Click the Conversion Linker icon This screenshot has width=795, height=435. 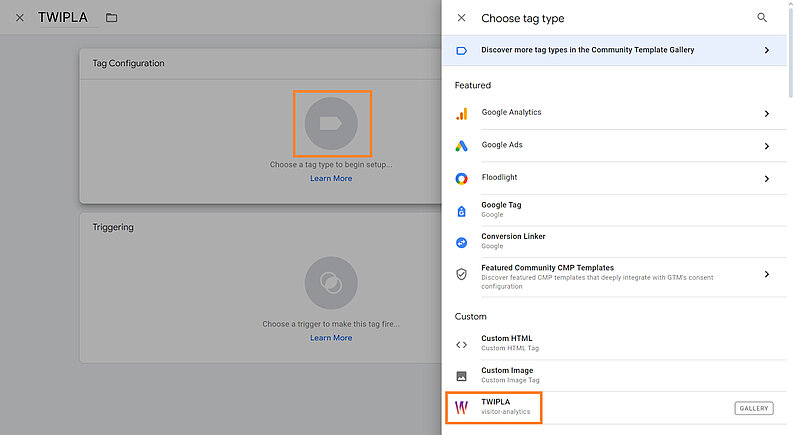(x=461, y=242)
